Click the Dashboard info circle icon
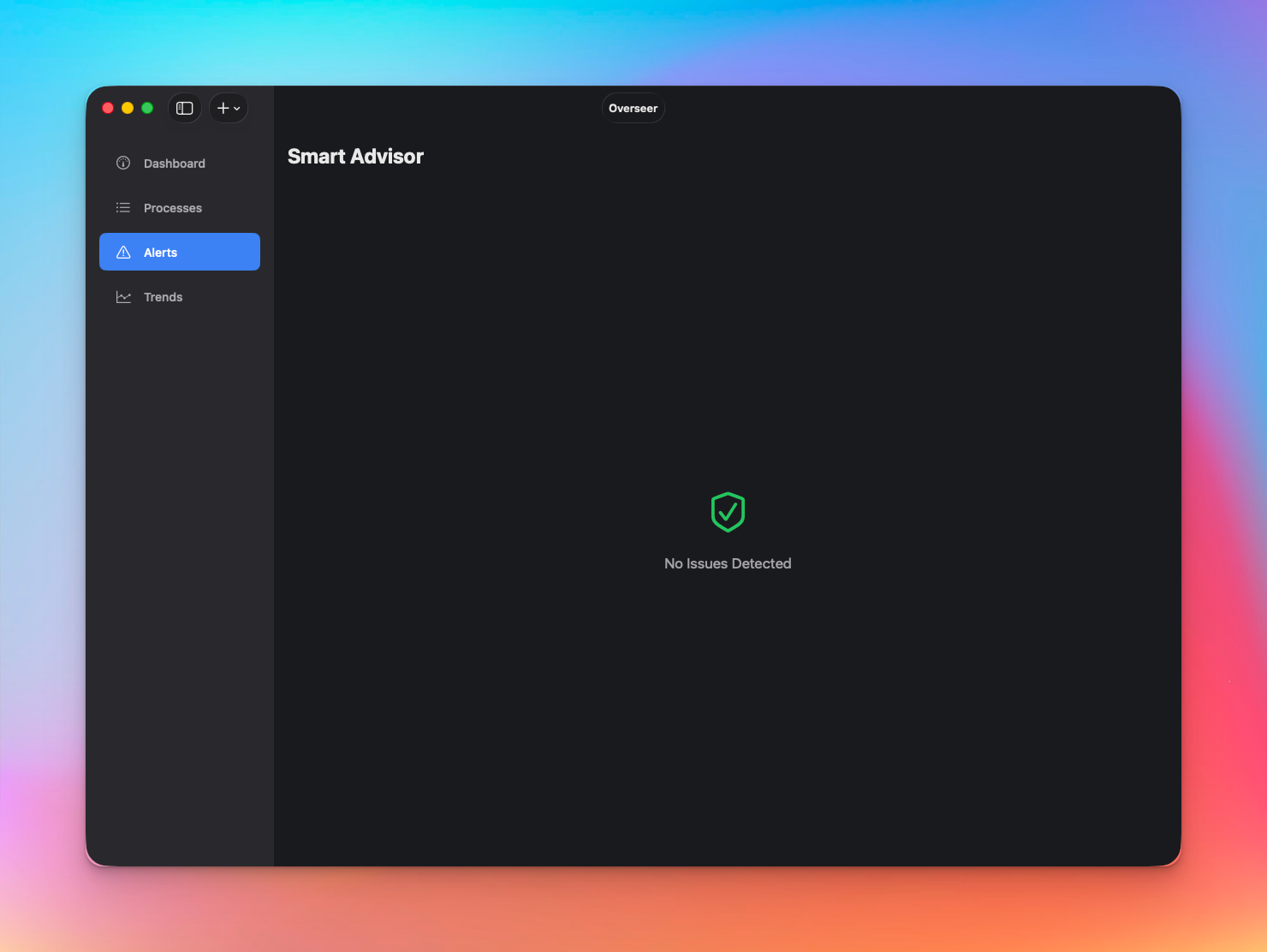1267x952 pixels. tap(123, 163)
